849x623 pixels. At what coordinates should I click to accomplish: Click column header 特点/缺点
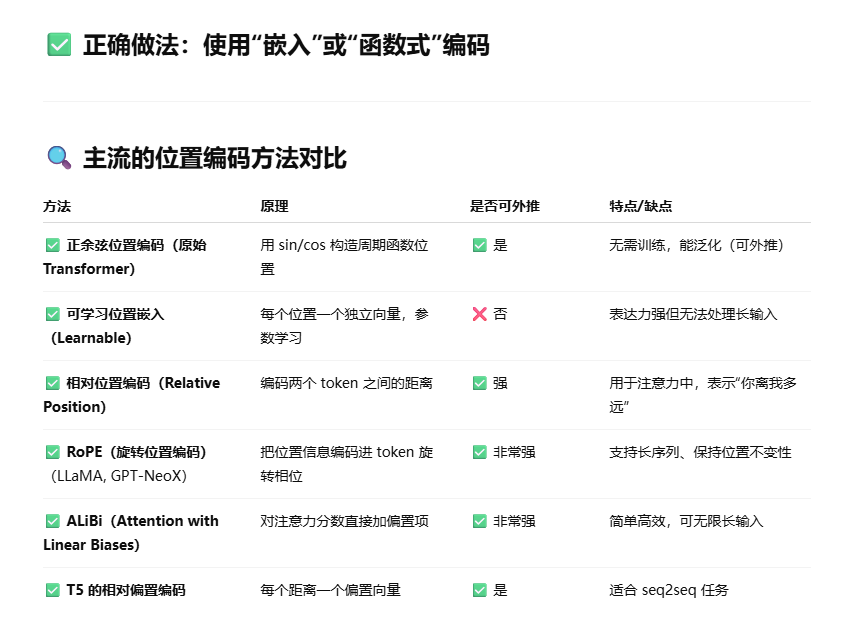coord(641,206)
